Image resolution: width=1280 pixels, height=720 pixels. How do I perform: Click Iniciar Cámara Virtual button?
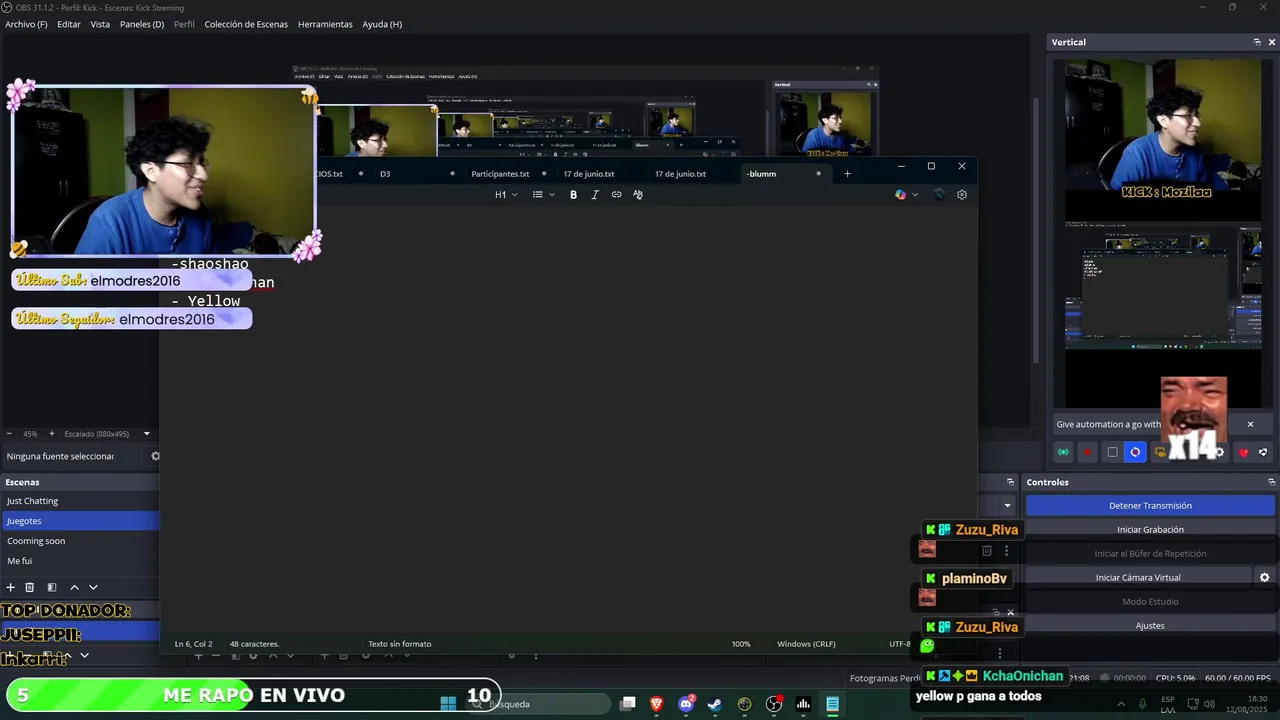coord(1138,577)
